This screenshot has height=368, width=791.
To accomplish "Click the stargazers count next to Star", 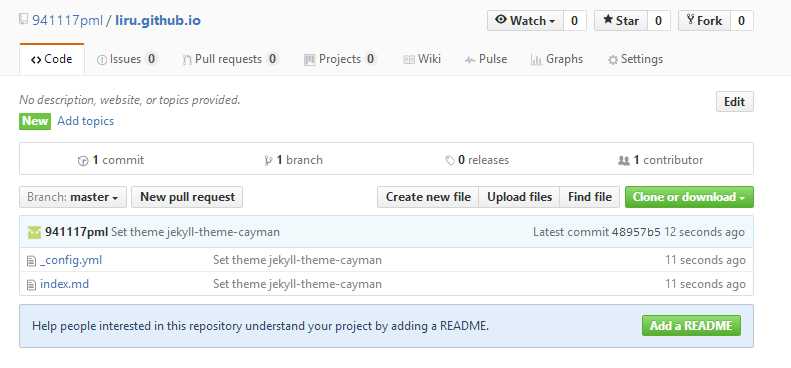I will click(658, 21).
